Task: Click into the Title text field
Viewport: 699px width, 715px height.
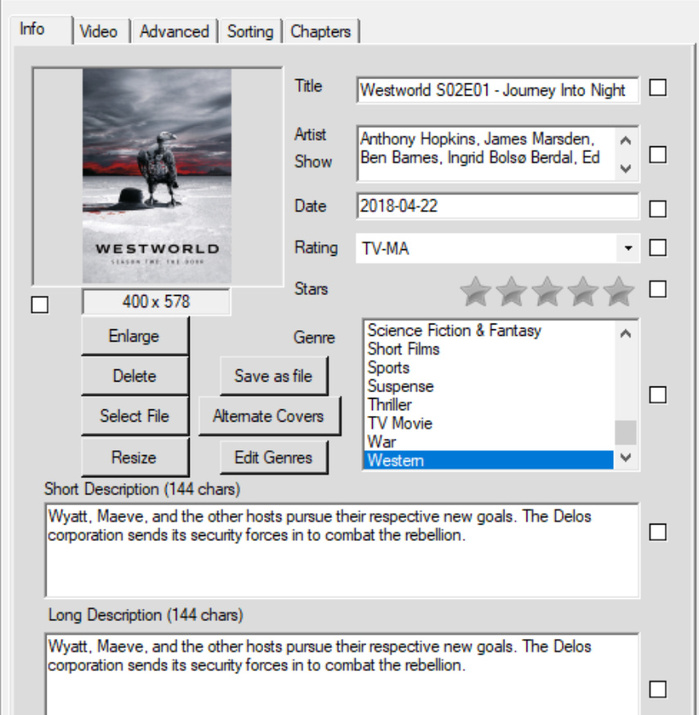Action: tap(497, 90)
